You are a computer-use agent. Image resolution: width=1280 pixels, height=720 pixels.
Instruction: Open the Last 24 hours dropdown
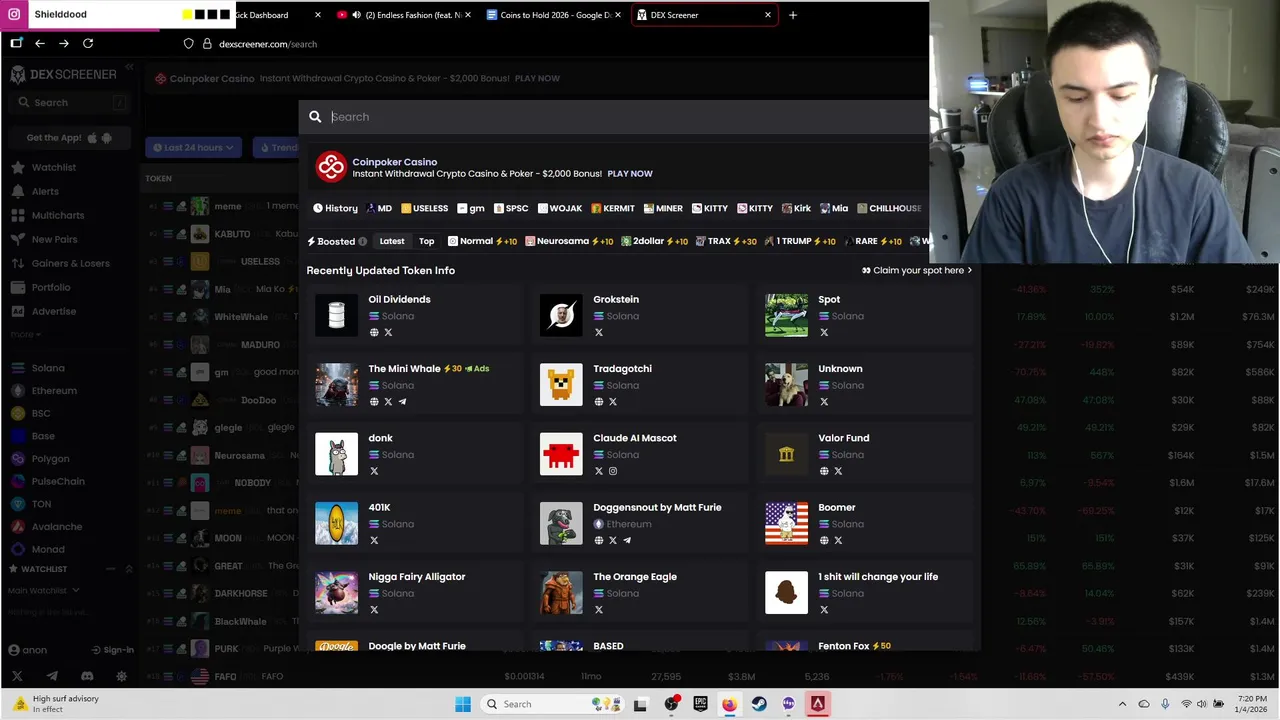(193, 147)
